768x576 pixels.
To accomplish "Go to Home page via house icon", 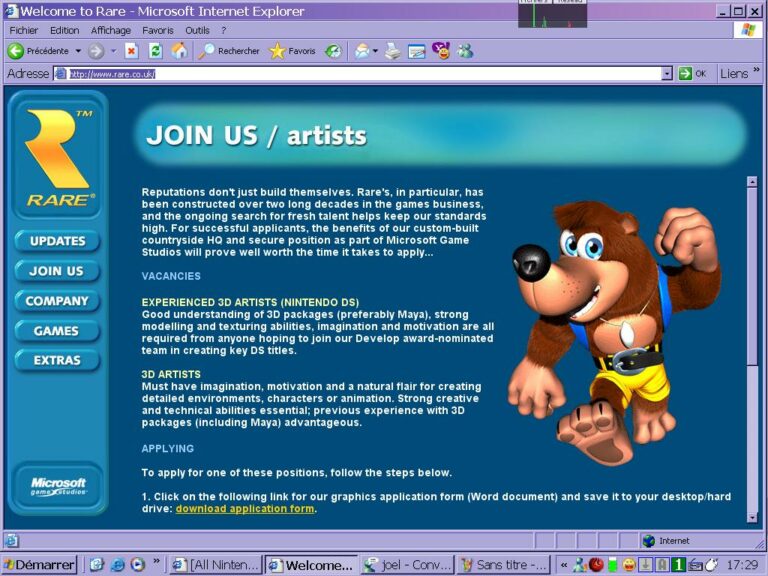I will click(179, 51).
